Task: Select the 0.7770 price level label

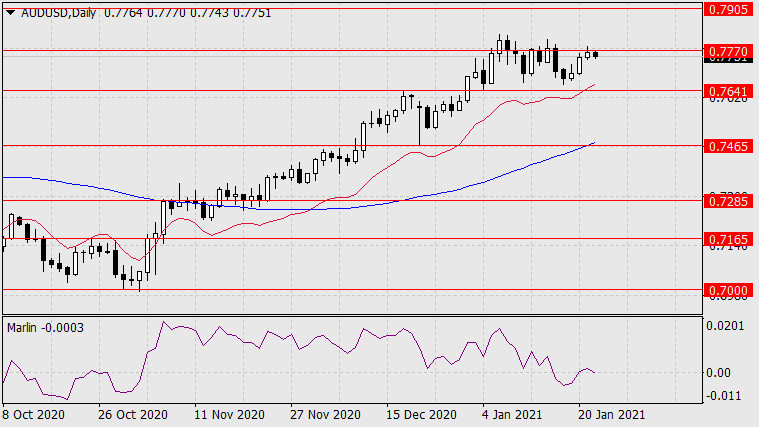Action: point(728,51)
